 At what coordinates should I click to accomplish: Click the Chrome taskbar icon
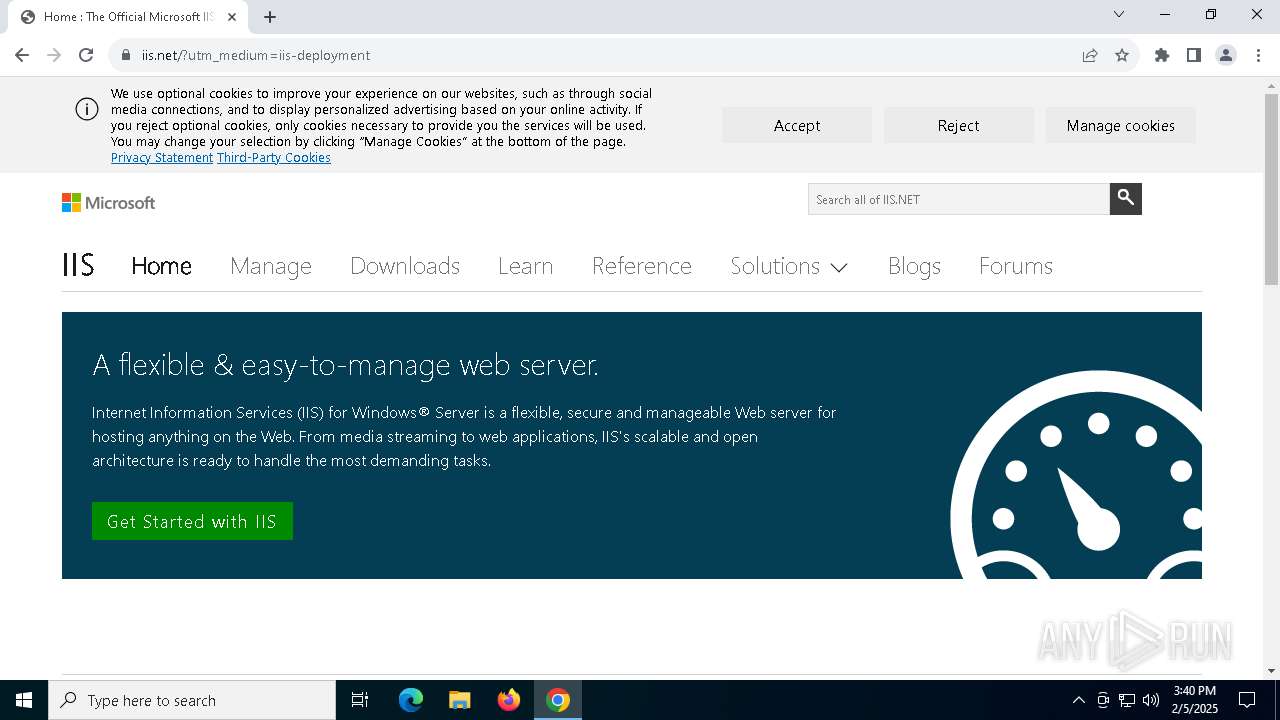[x=558, y=700]
